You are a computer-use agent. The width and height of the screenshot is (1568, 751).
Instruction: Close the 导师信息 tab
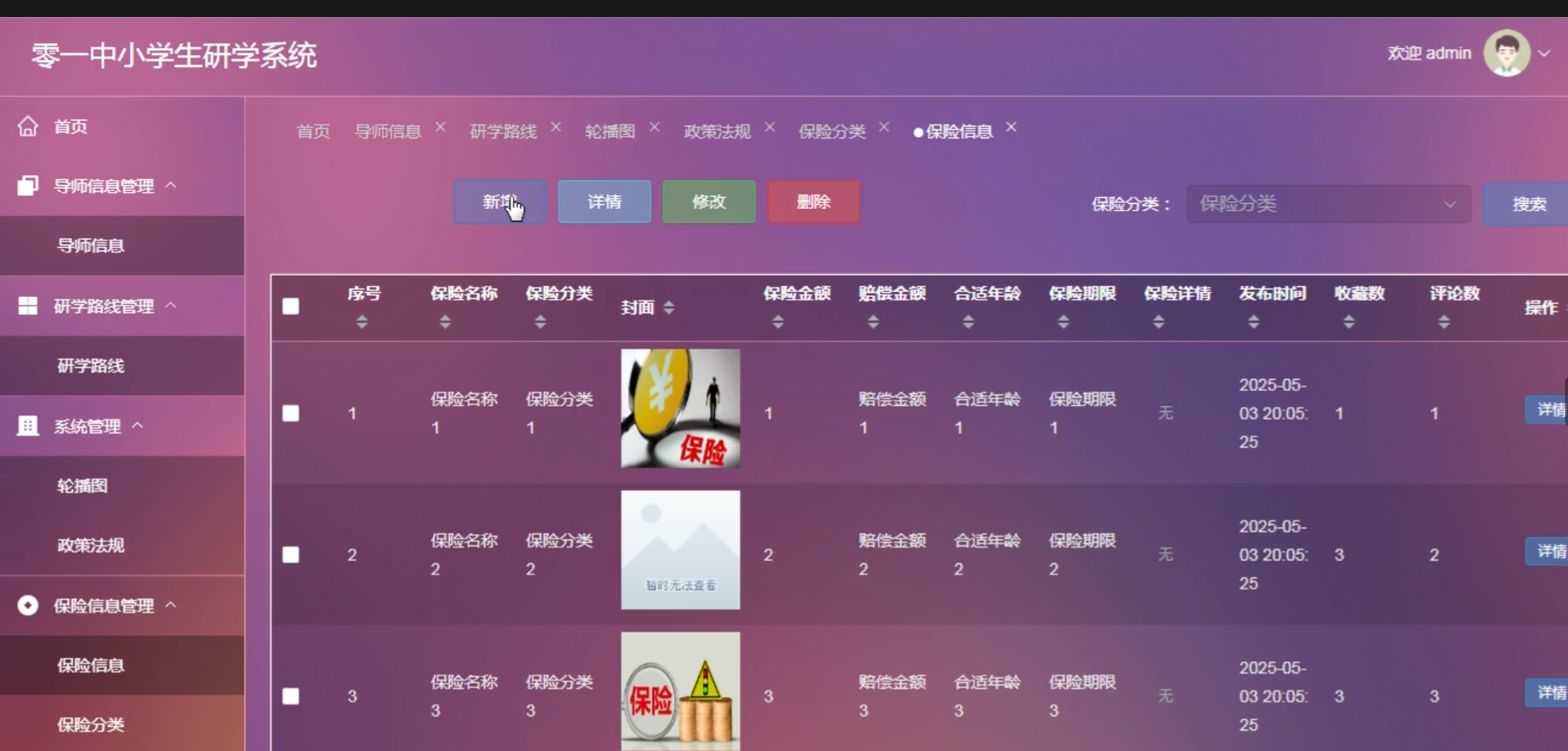coord(441,127)
